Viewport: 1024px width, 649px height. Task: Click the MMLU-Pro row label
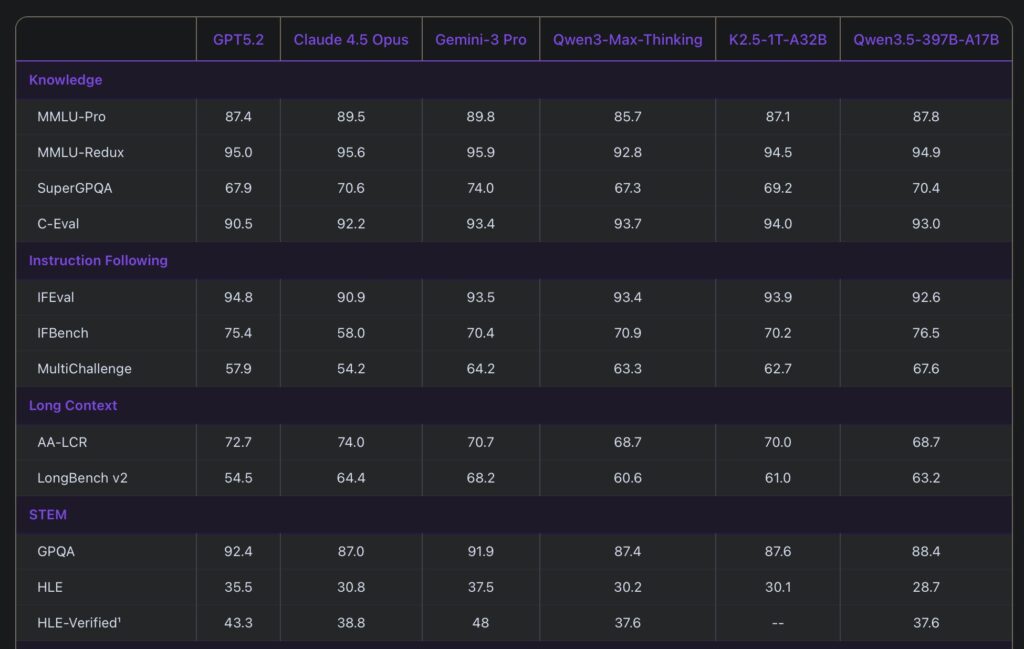(71, 117)
